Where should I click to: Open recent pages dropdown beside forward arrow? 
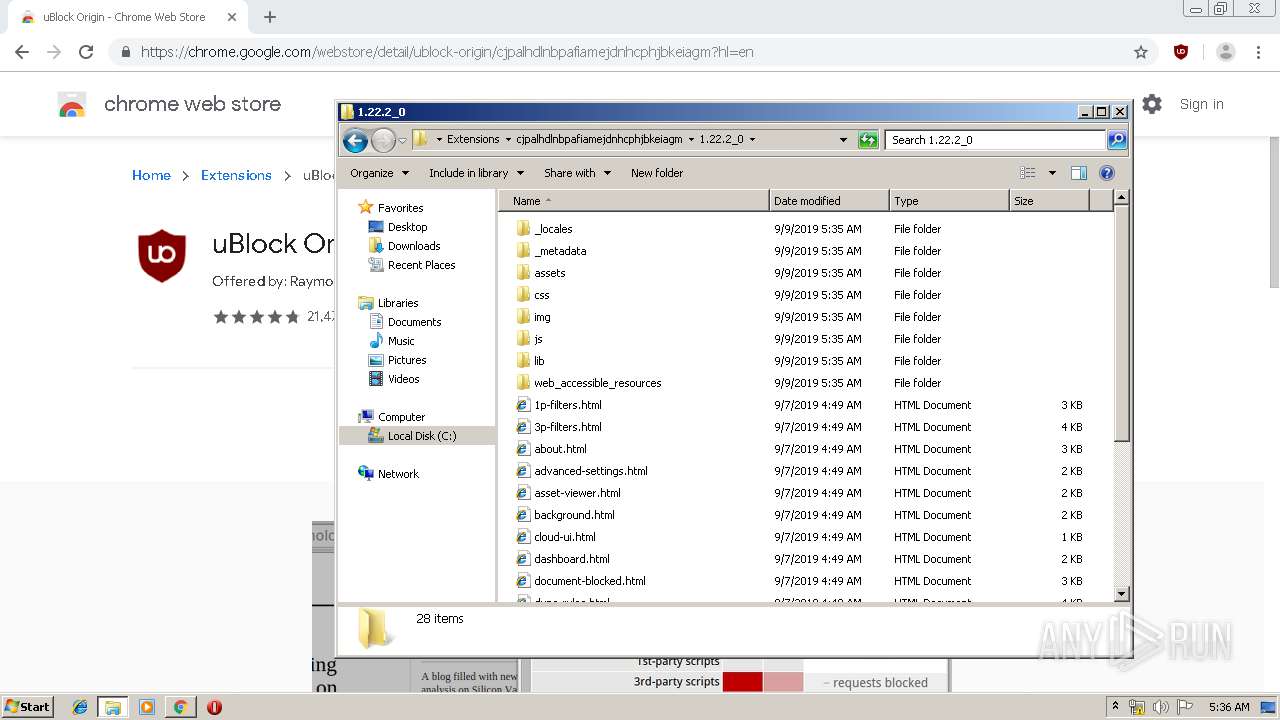[x=402, y=140]
